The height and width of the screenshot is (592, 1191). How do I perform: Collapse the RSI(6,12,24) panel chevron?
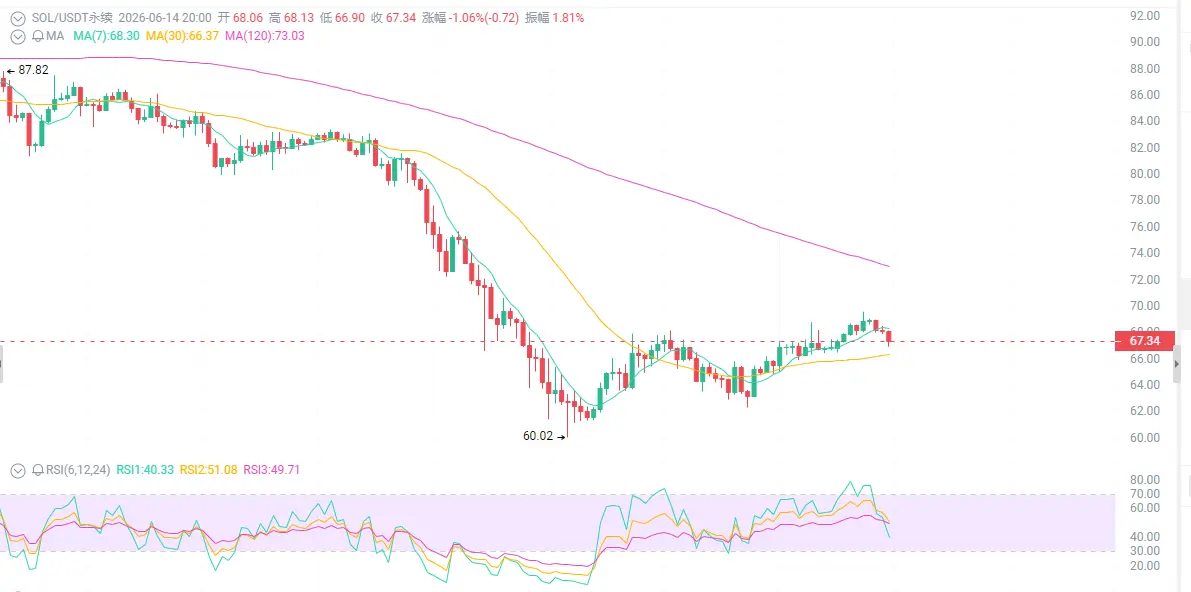tap(17, 470)
